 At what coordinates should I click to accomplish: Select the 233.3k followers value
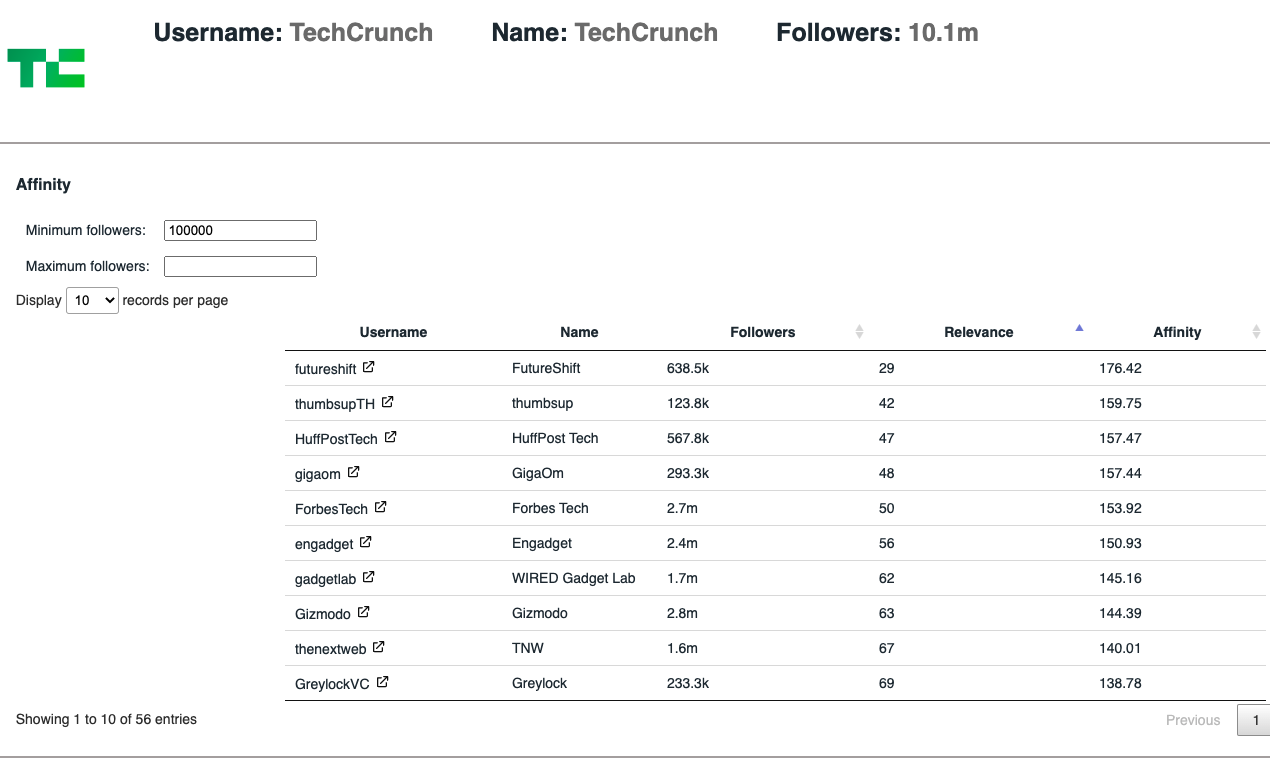point(688,683)
